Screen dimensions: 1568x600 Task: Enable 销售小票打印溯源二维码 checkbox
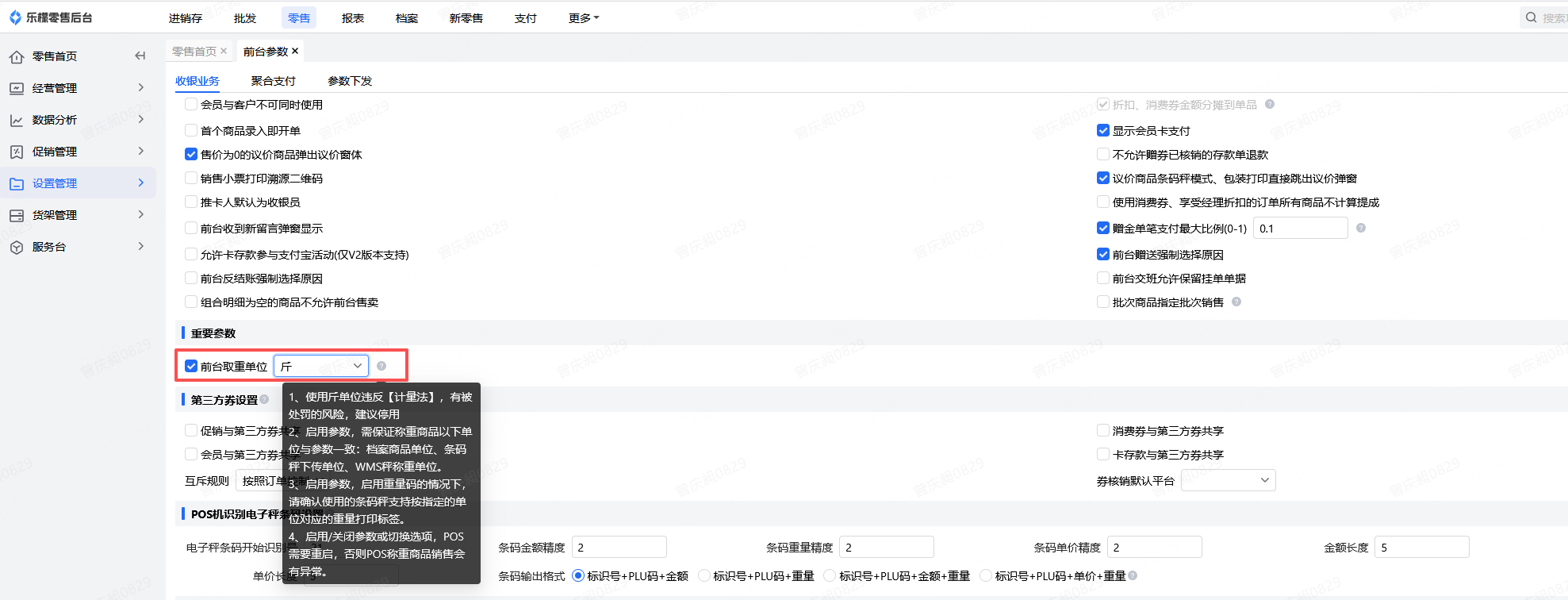(191, 178)
